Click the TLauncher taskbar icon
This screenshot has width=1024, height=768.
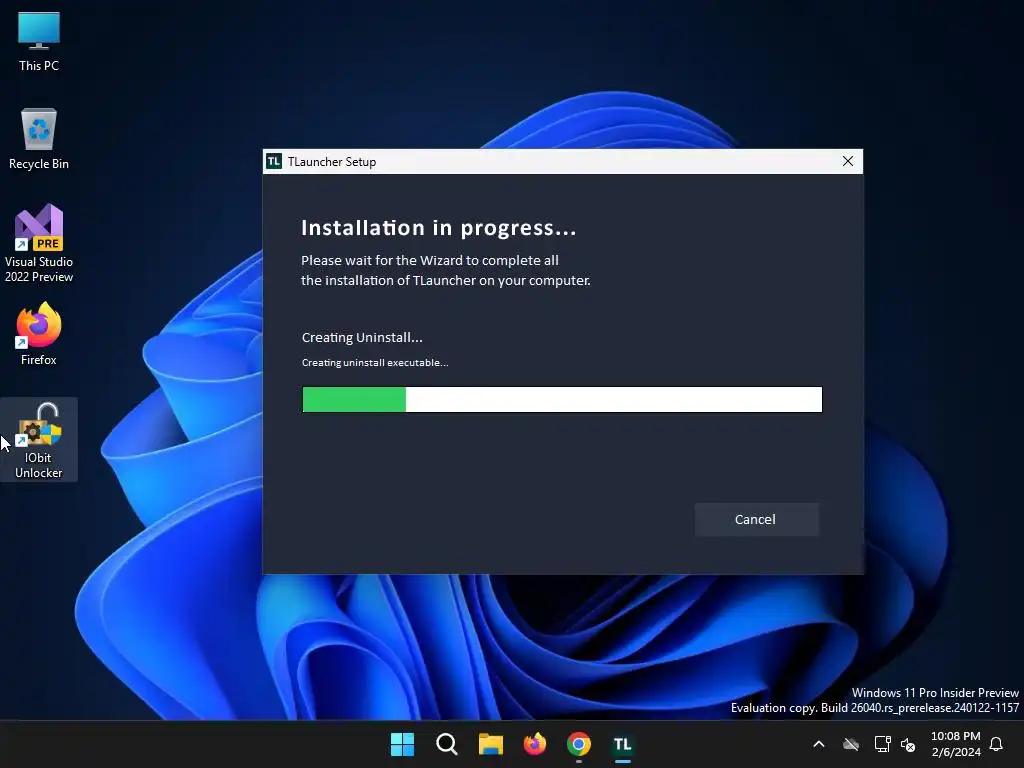[x=622, y=744]
